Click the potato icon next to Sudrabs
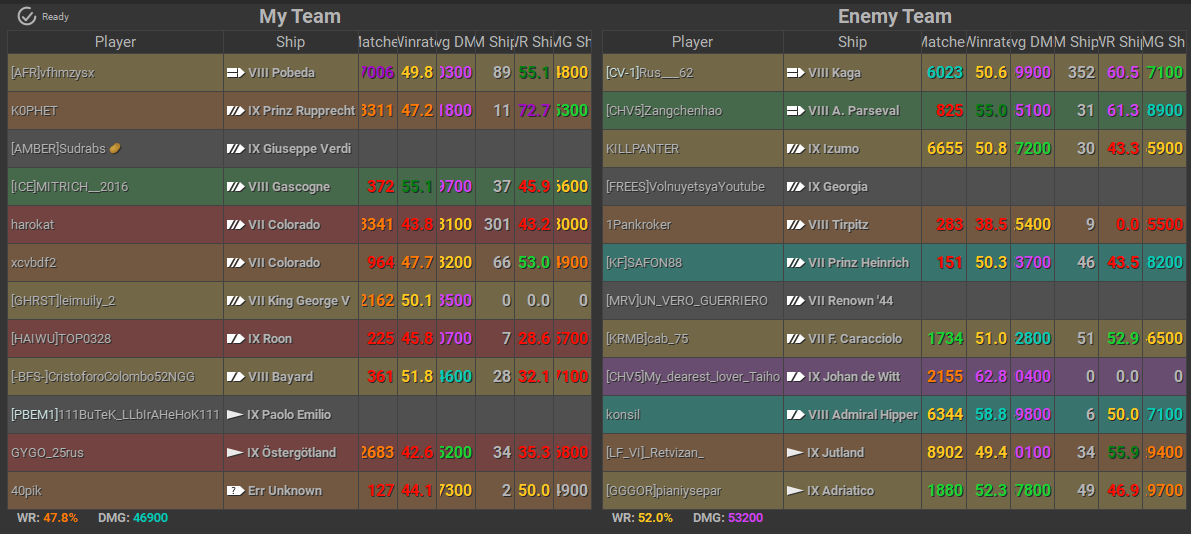The height and width of the screenshot is (534, 1191). pos(115,149)
